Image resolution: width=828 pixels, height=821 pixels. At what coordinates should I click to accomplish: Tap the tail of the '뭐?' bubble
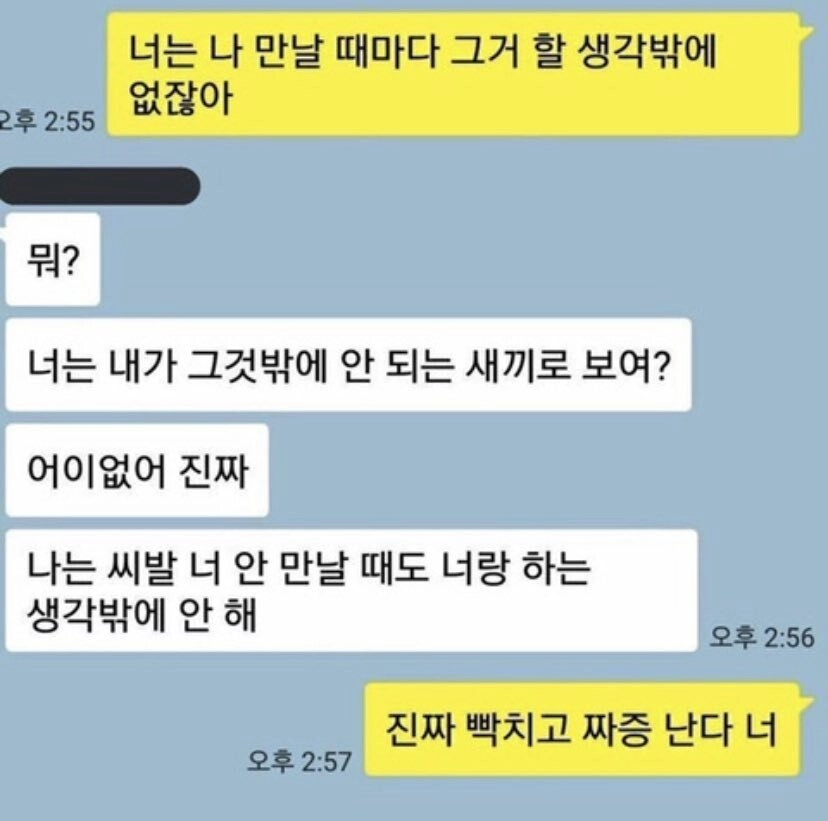point(3,233)
